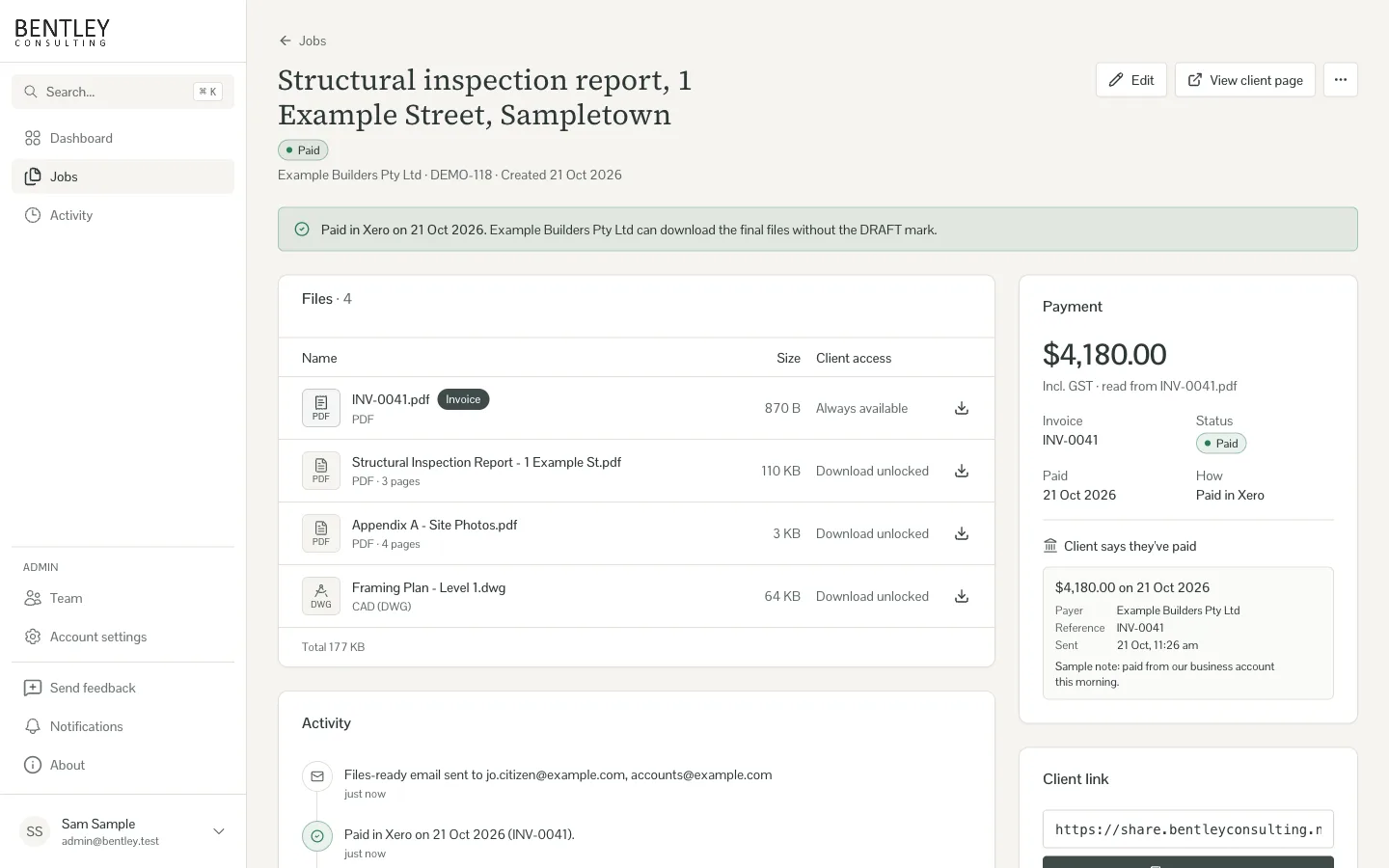The image size is (1389, 868).
Task: Click the Send feedback speech icon
Action: point(33,688)
